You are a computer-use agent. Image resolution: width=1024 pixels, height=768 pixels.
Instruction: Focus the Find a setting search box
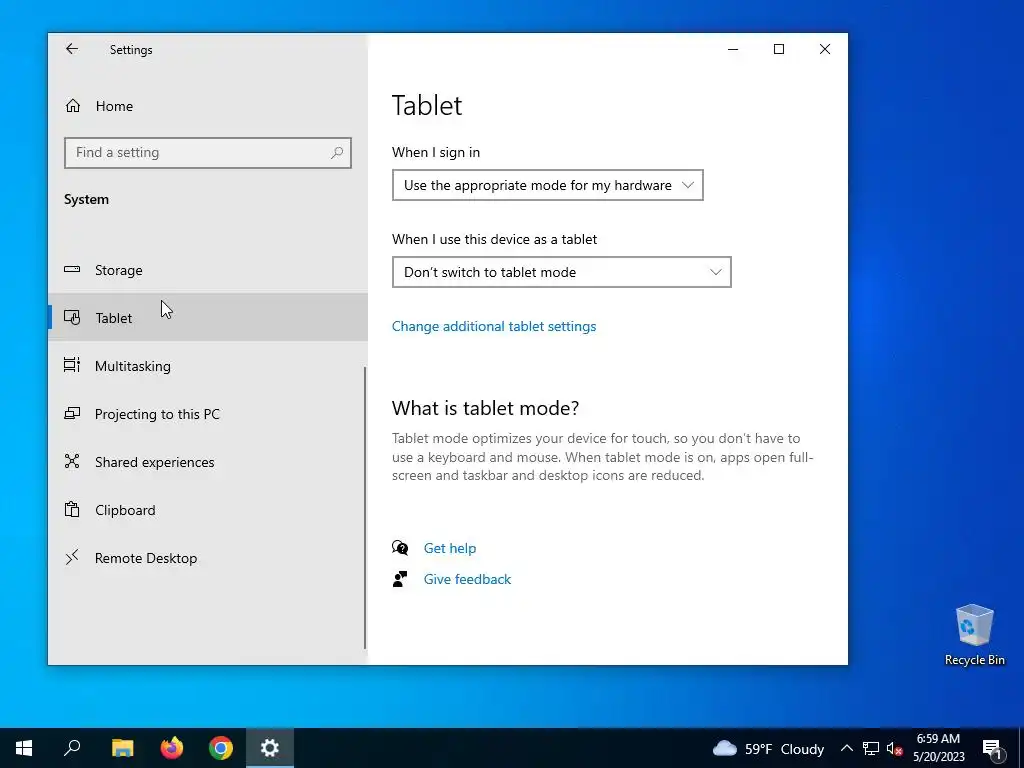pos(208,153)
